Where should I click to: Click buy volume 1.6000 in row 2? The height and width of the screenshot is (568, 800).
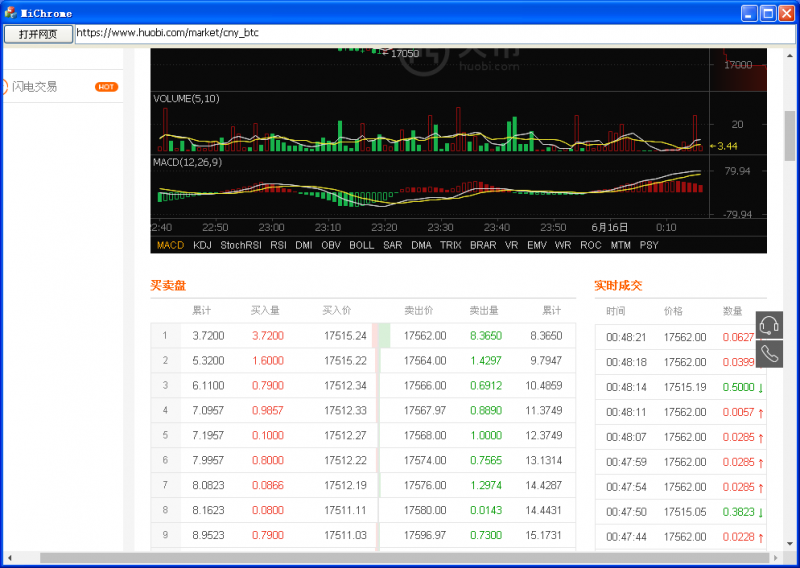click(268, 361)
